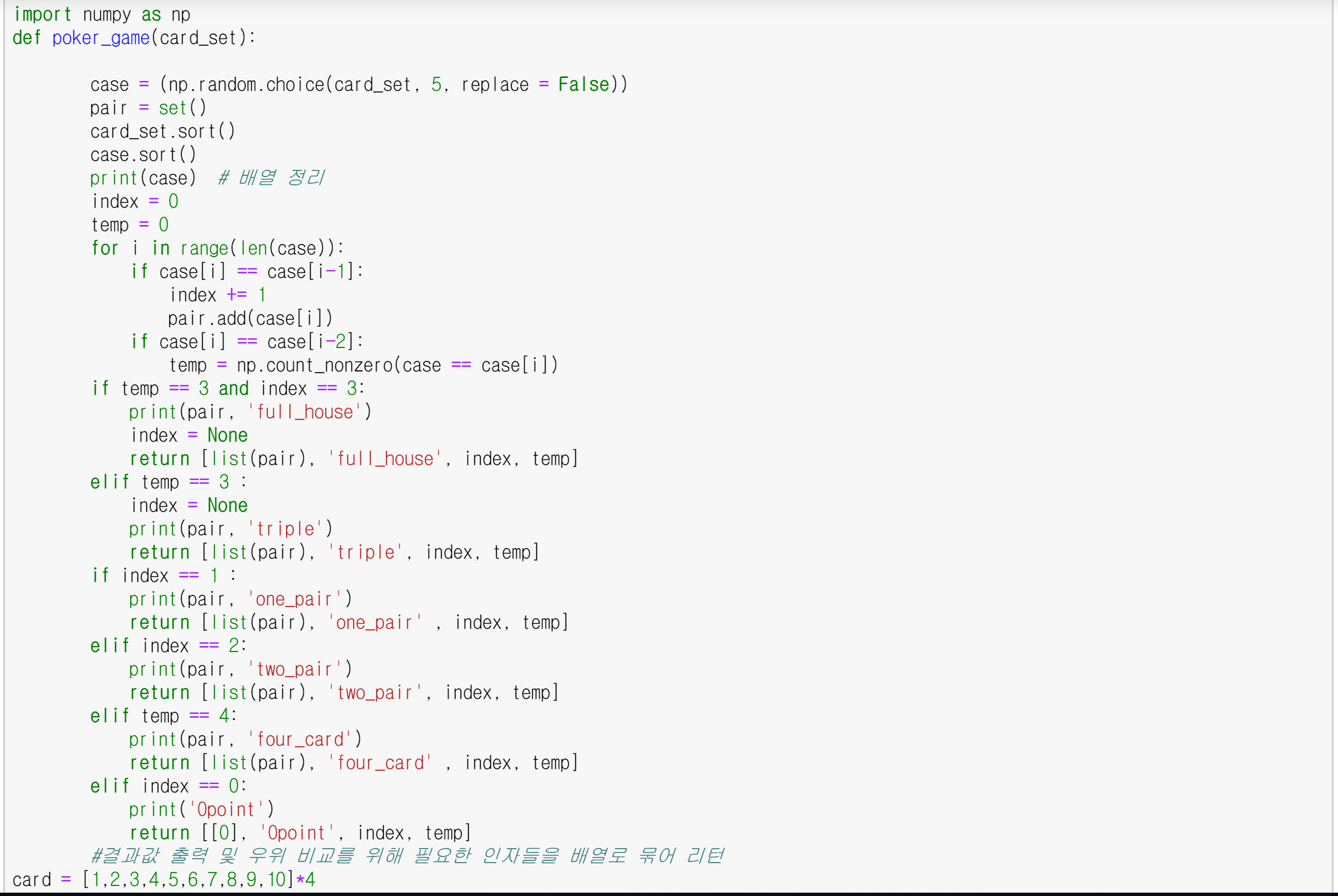1338x896 pixels.
Task: Click the 'case.sort()' line
Action: coord(144,155)
